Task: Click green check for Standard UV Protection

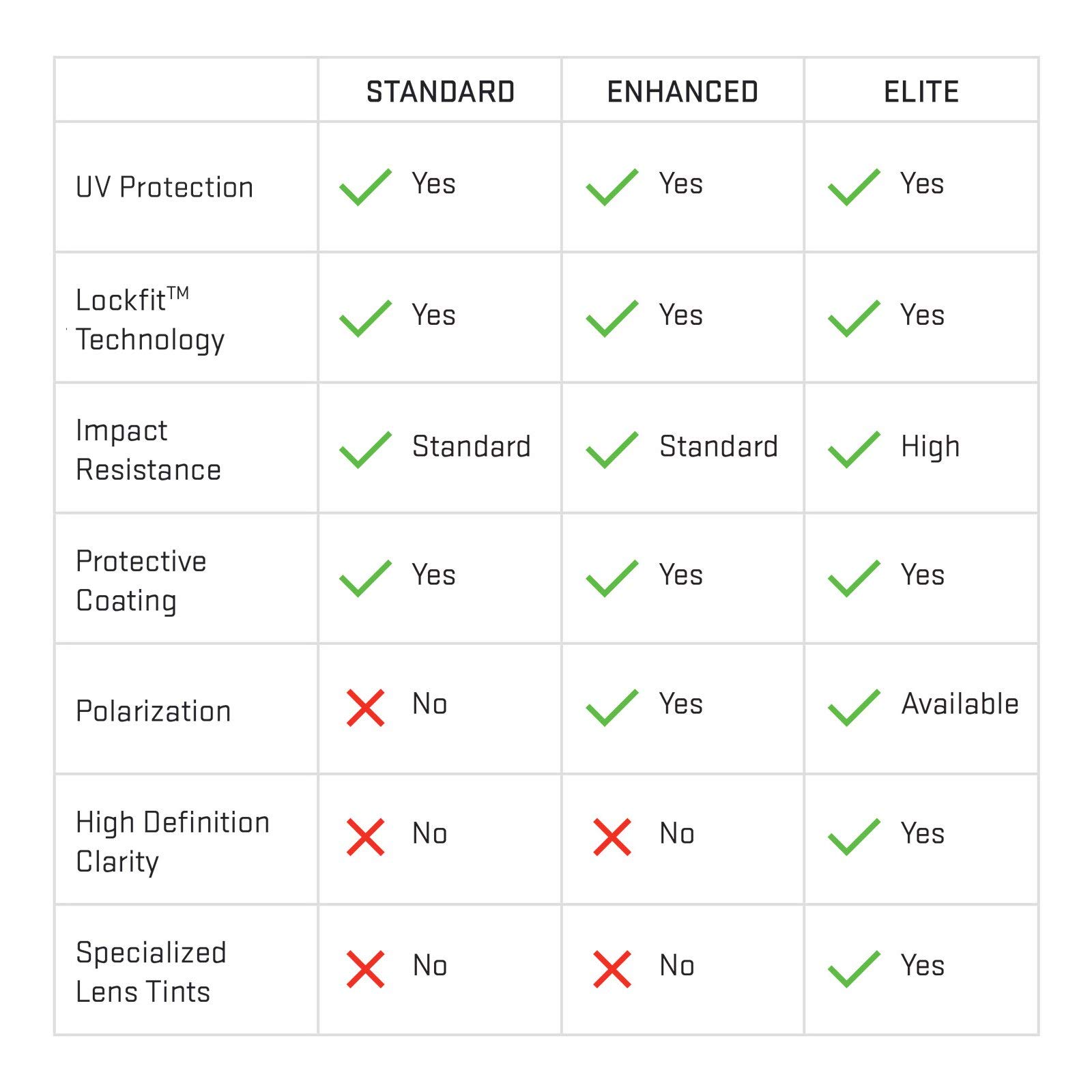Action: click(x=365, y=187)
